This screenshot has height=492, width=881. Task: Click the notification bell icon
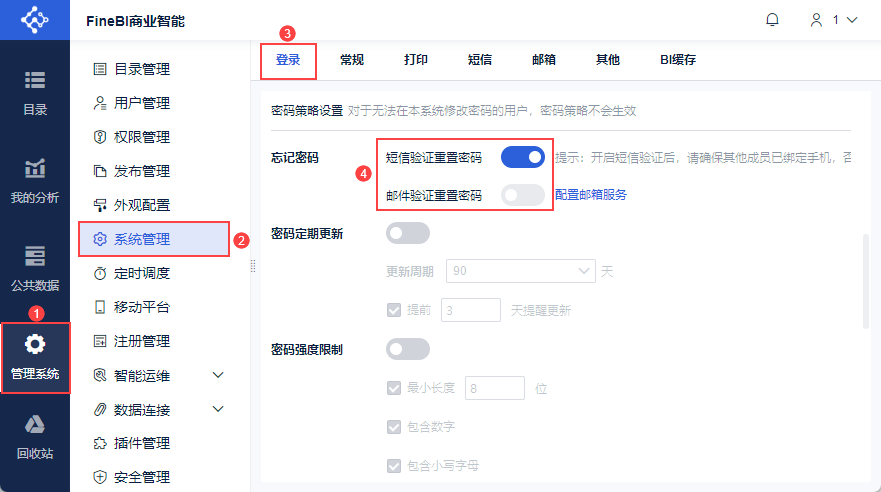pyautogui.click(x=772, y=20)
